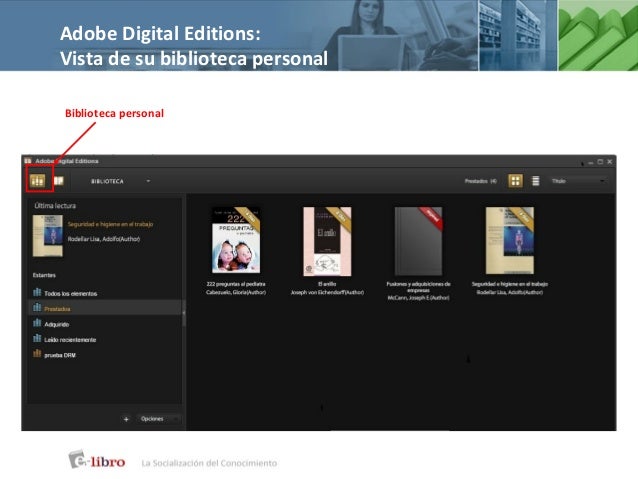Select 'Leído recientemente' shelf
The height and width of the screenshot is (479, 638).
(105, 339)
